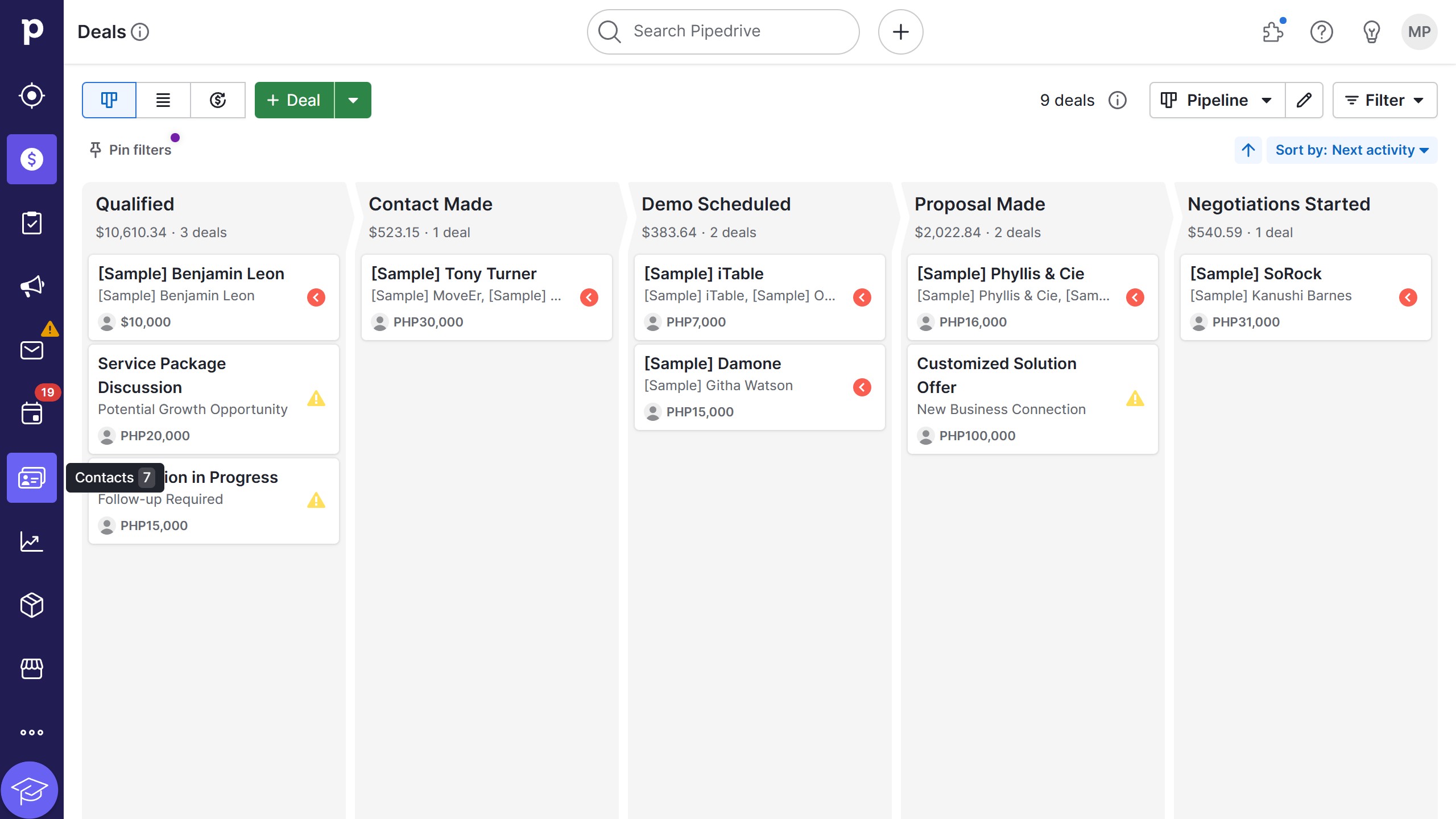This screenshot has height=819, width=1456.
Task: Open the Filter dropdown
Action: [x=1384, y=100]
